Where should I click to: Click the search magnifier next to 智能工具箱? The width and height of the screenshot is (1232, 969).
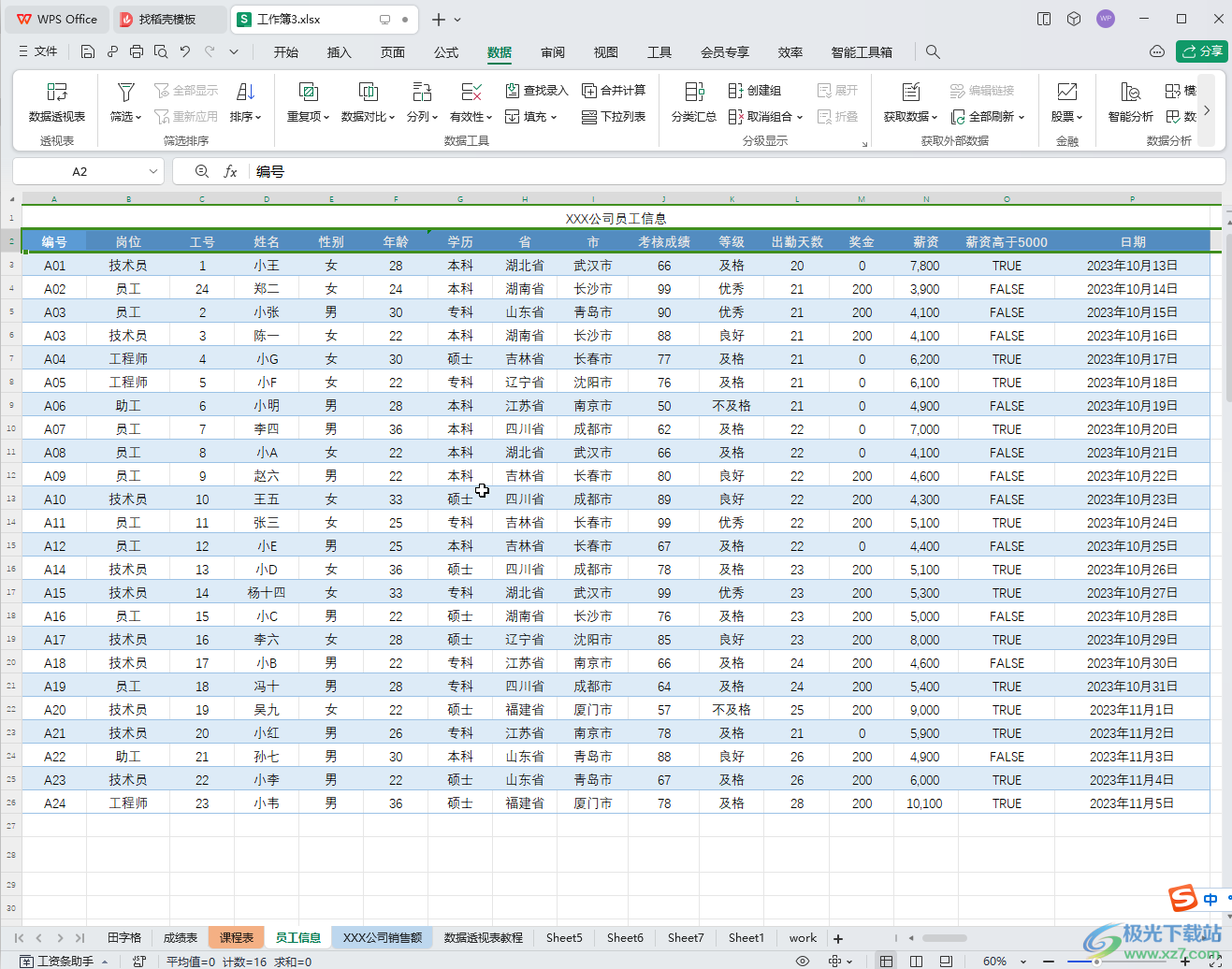[933, 51]
